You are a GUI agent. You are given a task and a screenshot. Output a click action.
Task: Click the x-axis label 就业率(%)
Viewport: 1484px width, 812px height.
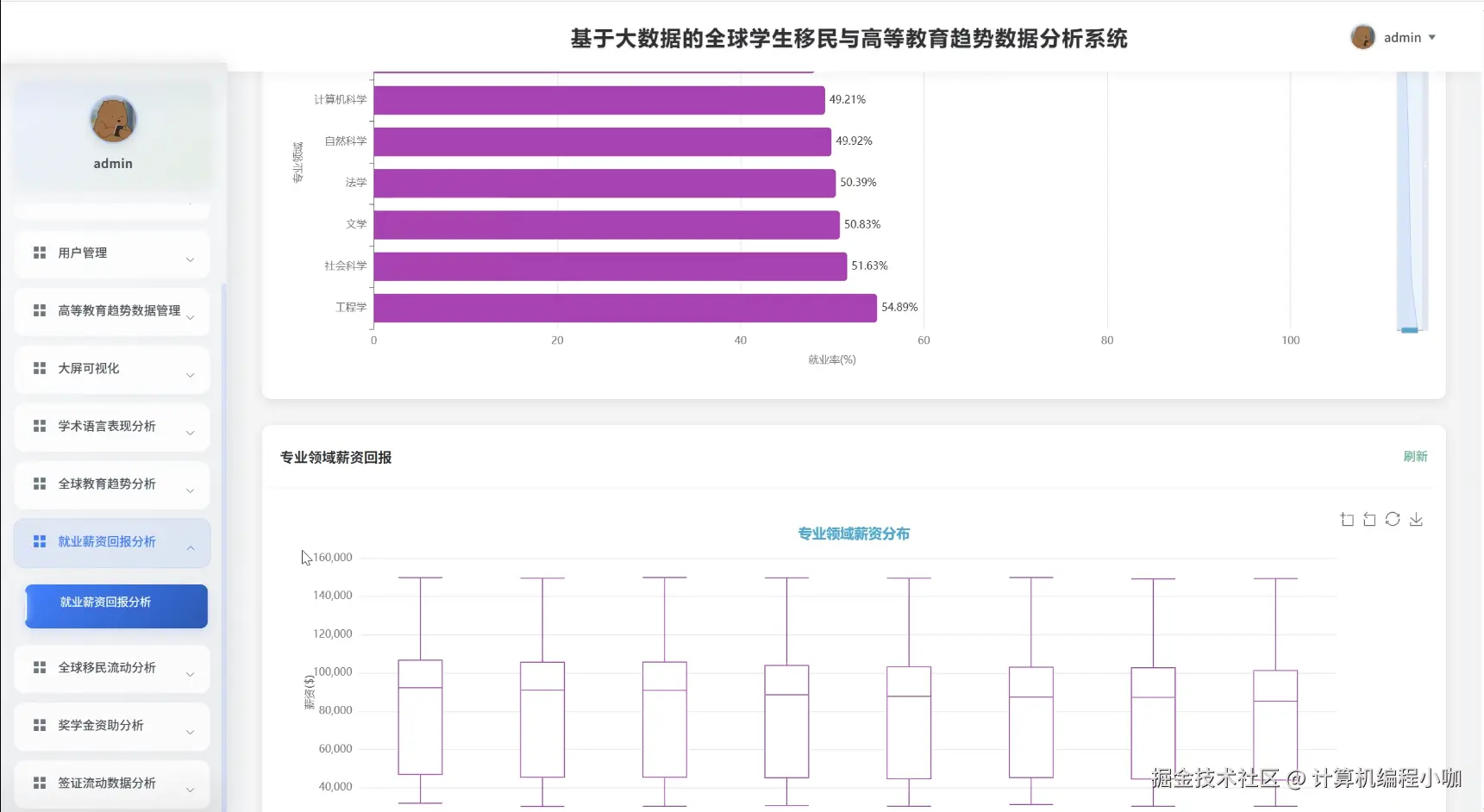(832, 359)
